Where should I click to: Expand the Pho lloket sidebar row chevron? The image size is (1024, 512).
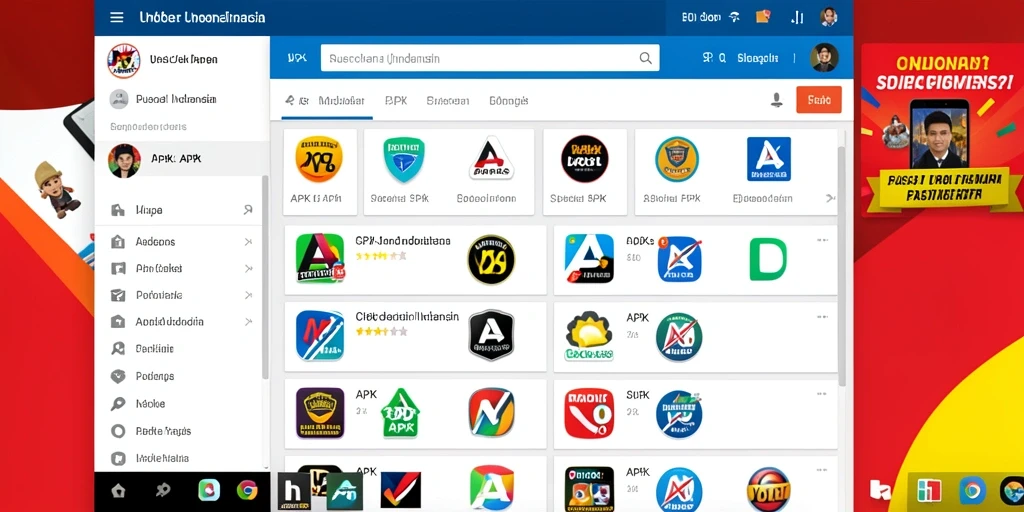(248, 268)
